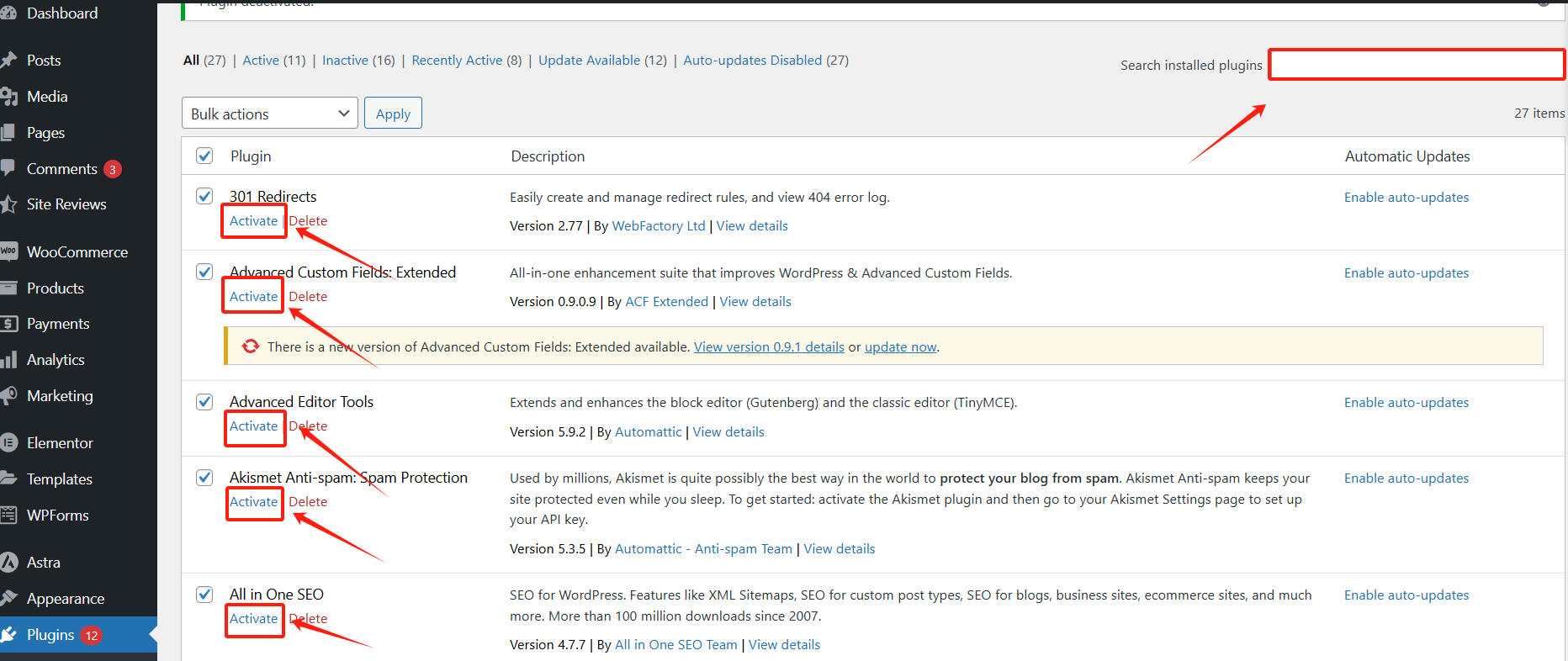The height and width of the screenshot is (661, 1568).
Task: Enable auto-updates for 301 Redirects
Action: [1406, 198]
